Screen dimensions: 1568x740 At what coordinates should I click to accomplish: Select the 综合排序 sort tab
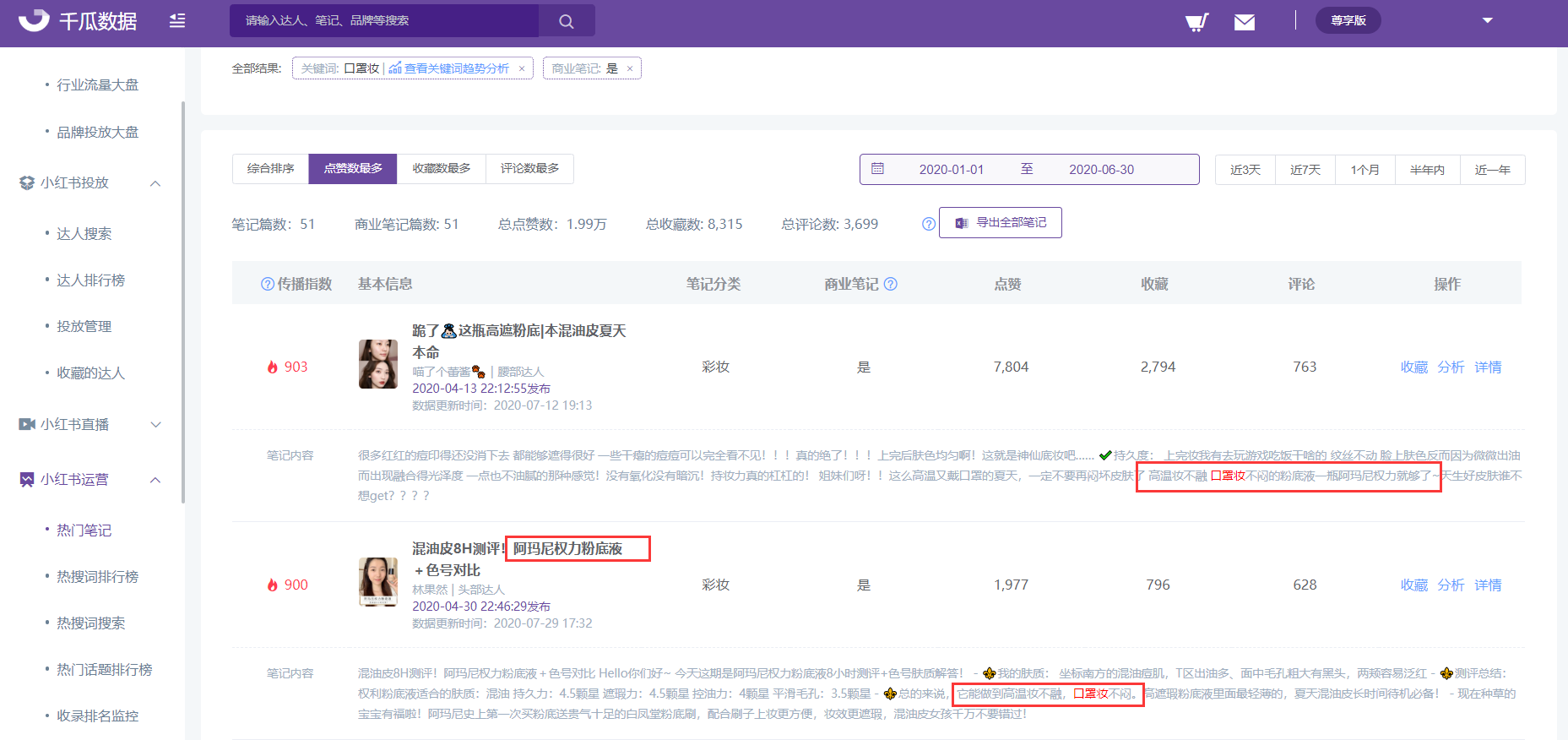tap(270, 169)
